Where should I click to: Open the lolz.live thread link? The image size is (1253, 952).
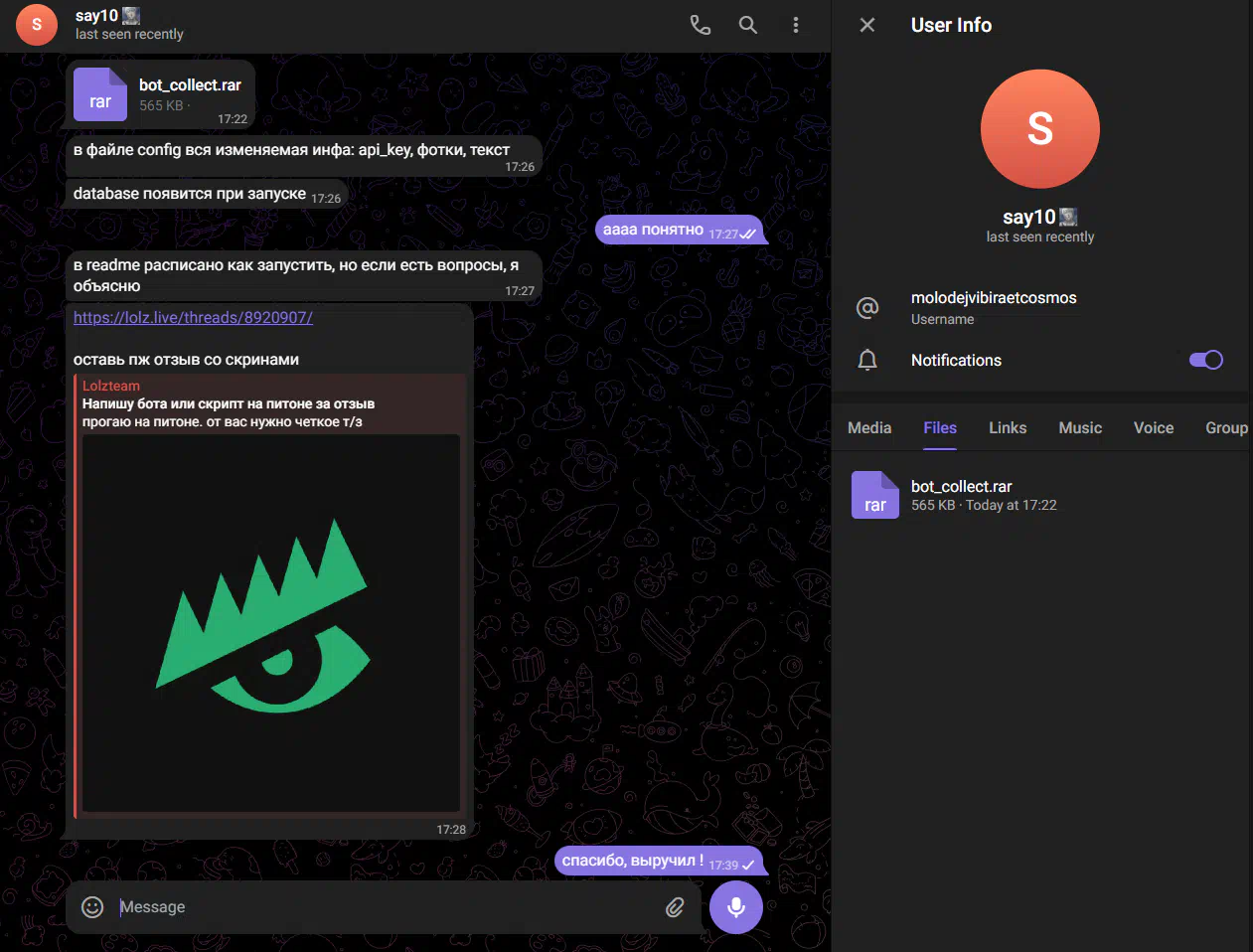pos(193,318)
